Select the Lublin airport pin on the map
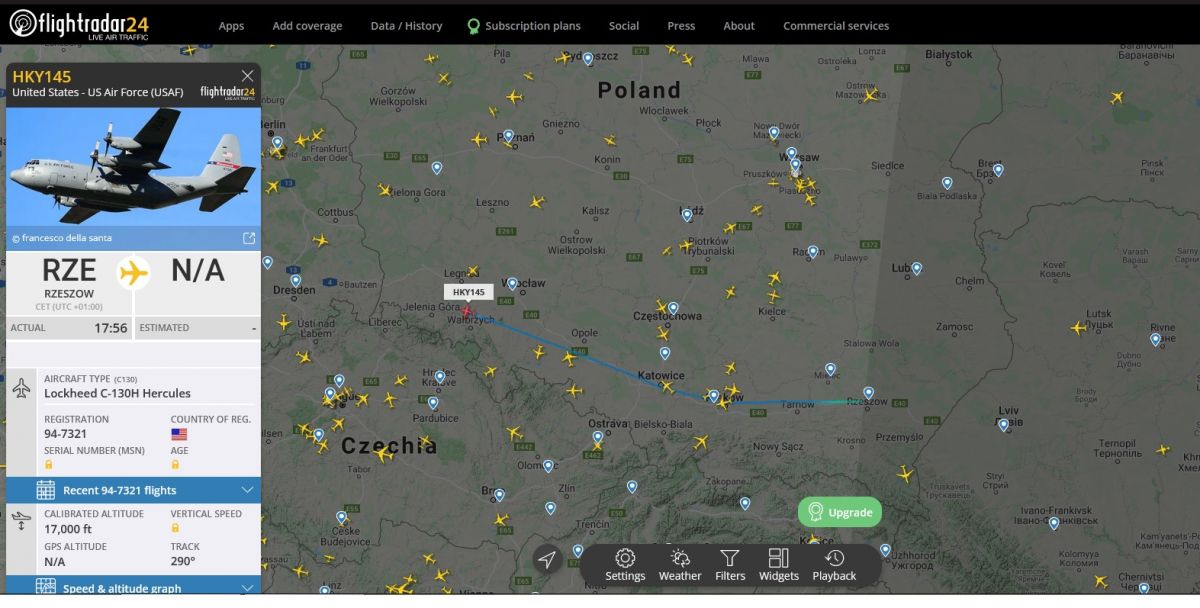Image resolution: width=1200 pixels, height=608 pixels. pos(916,268)
